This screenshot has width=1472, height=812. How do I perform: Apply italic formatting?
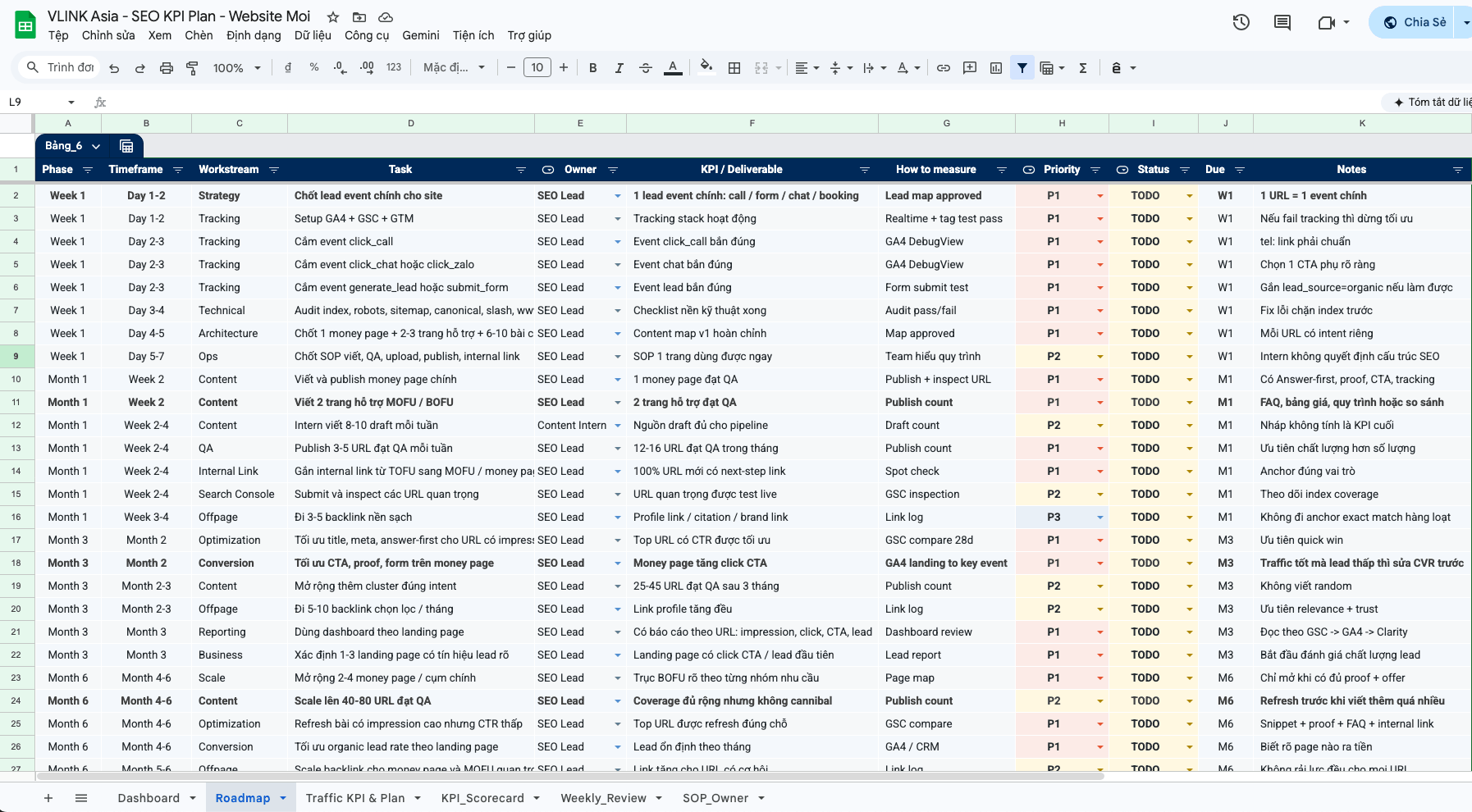(x=619, y=68)
